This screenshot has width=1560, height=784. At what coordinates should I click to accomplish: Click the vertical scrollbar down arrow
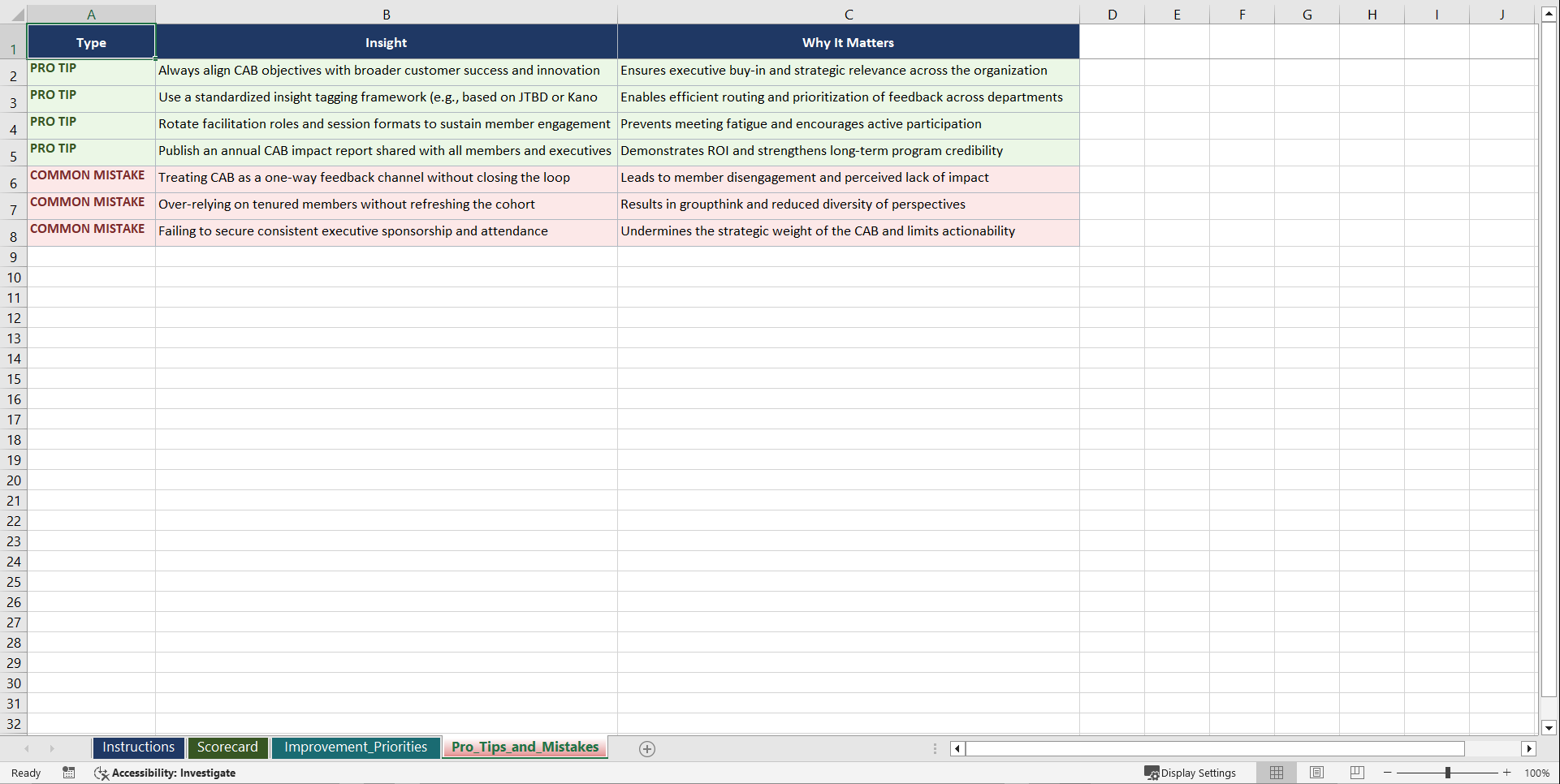[x=1549, y=728]
